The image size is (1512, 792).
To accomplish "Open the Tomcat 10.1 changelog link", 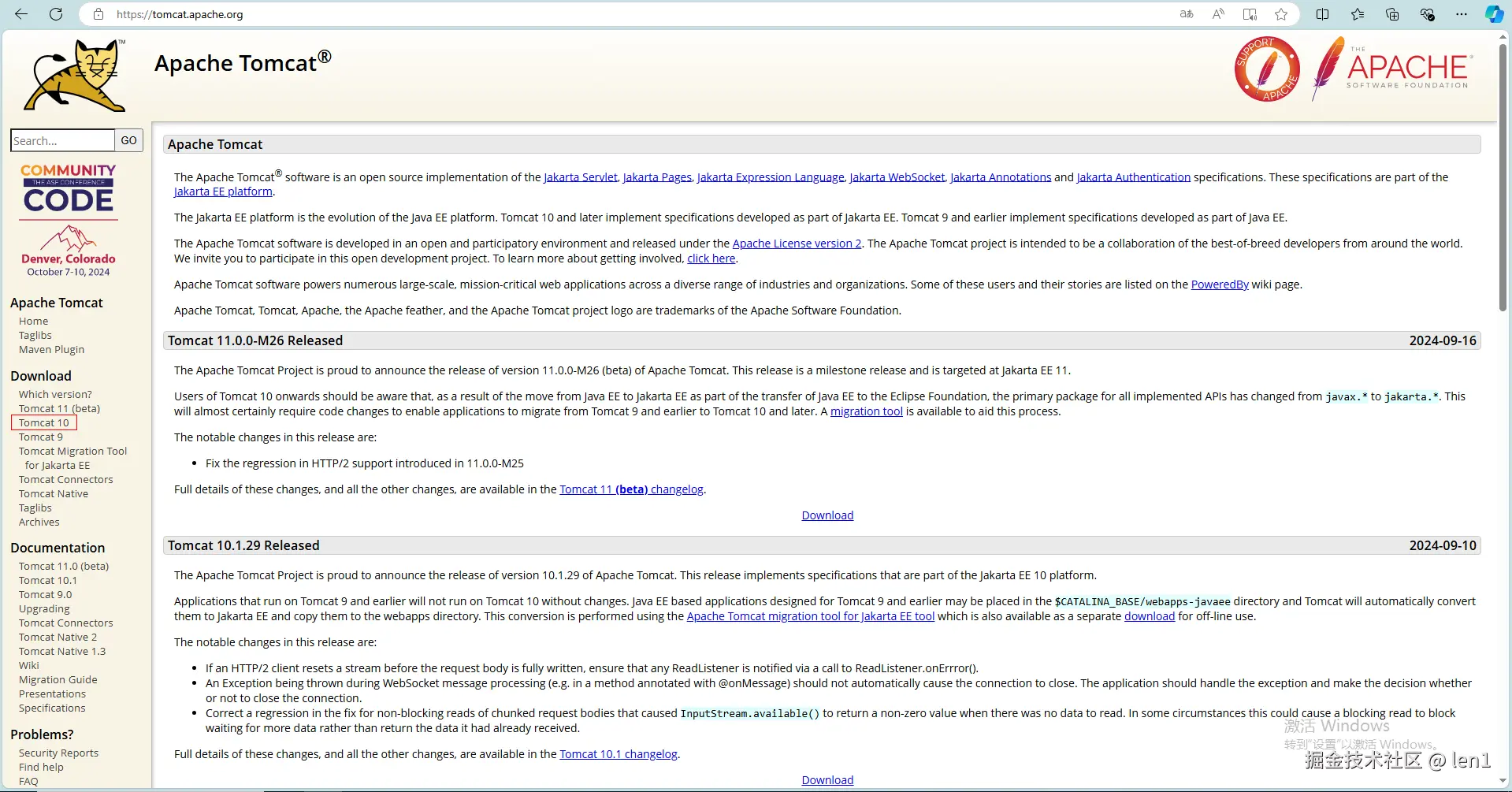I will click(619, 754).
